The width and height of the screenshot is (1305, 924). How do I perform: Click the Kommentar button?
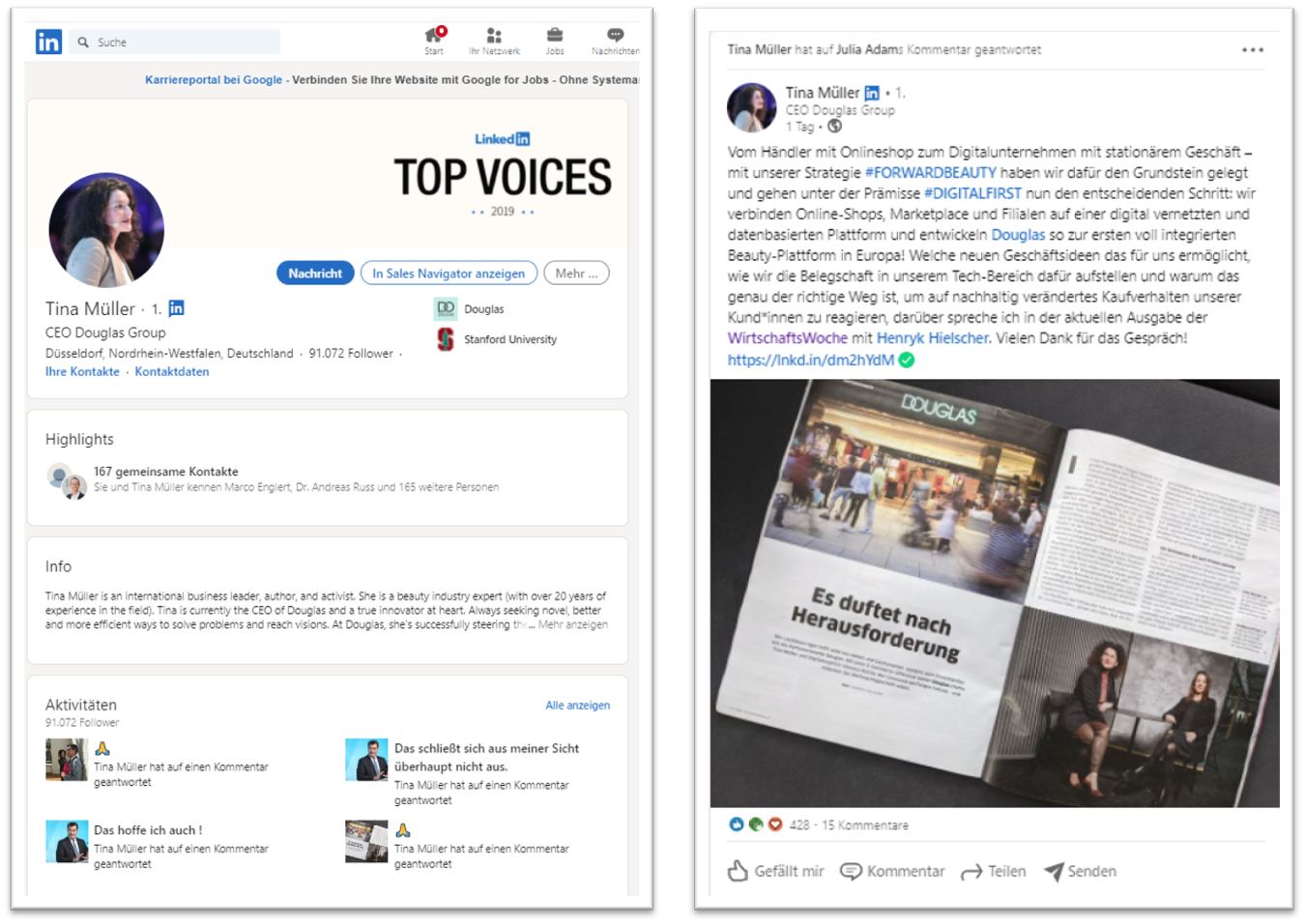pyautogui.click(x=892, y=871)
